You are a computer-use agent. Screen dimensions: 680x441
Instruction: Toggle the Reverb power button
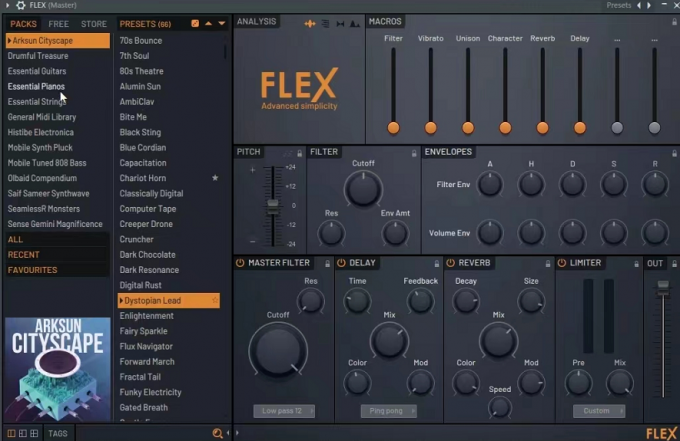[449, 263]
